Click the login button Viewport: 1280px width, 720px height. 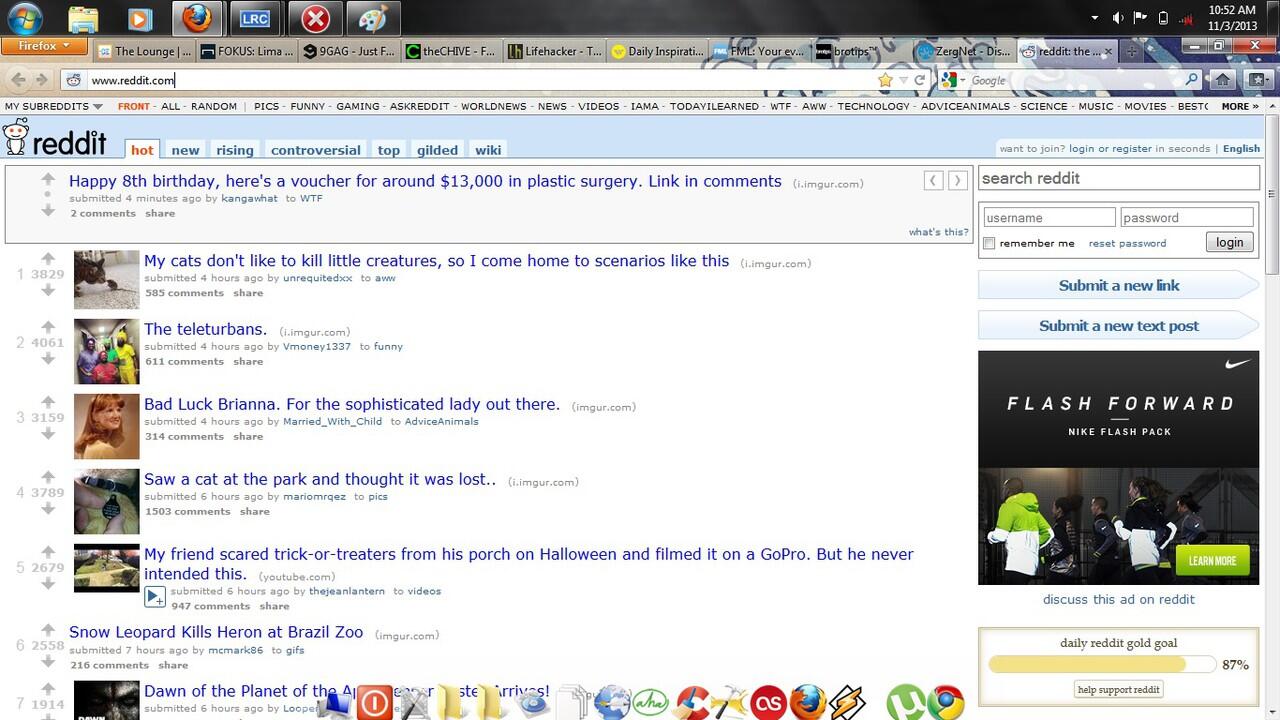coord(1229,242)
